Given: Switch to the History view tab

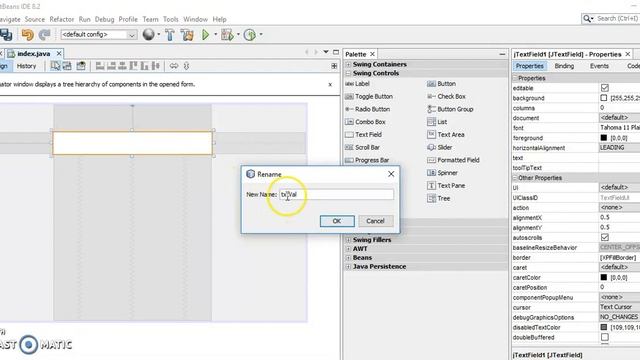Looking at the screenshot, I should point(27,66).
